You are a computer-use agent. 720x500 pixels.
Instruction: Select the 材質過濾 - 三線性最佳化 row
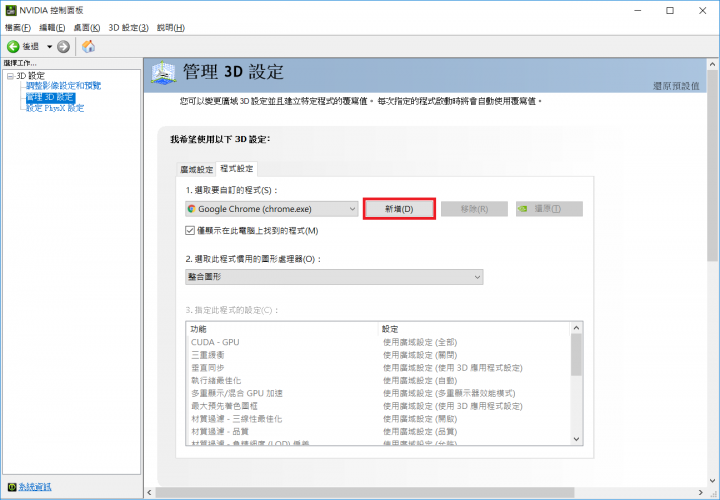pos(378,419)
